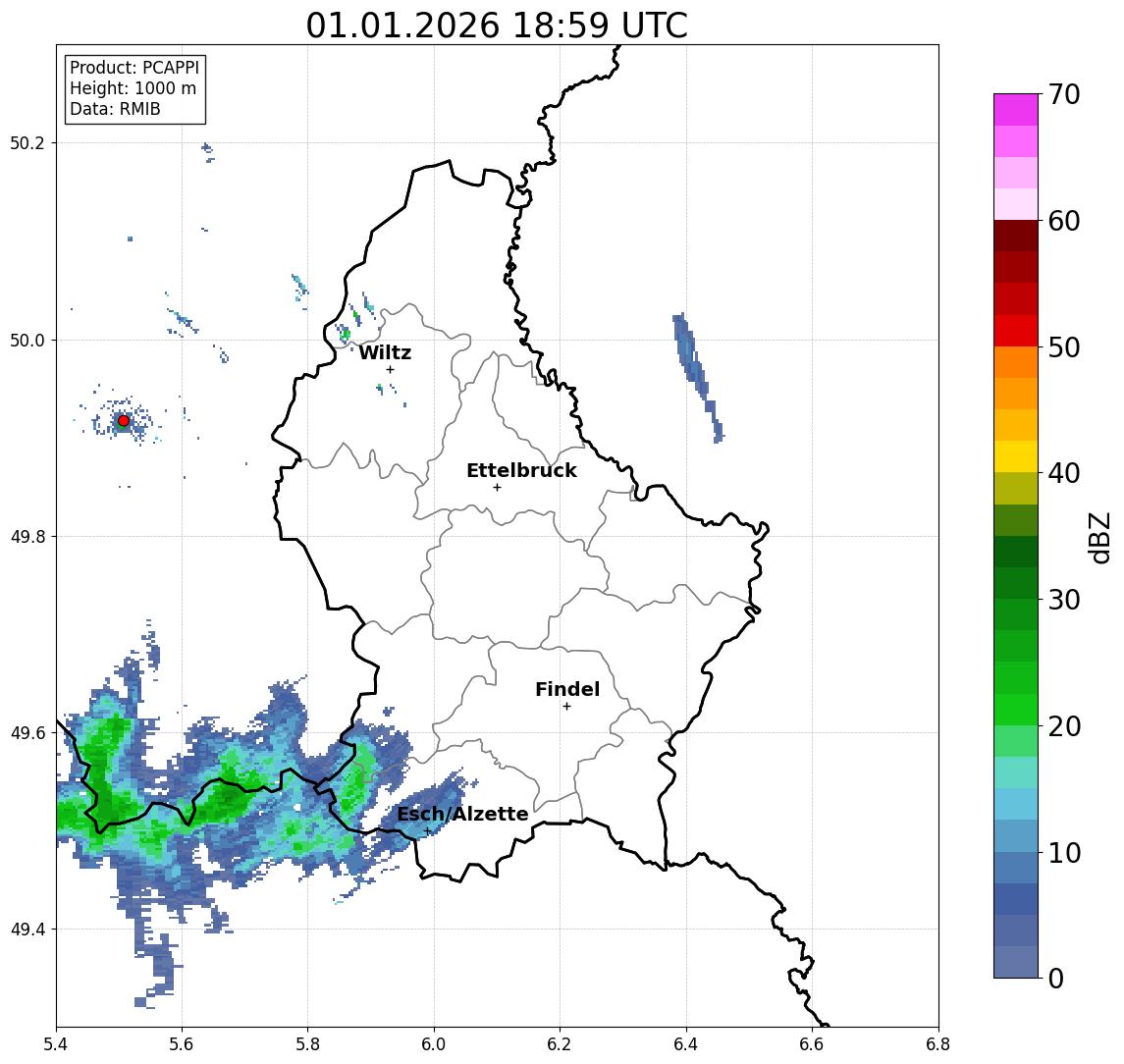
Task: Click the 30 colorbar tick label
Action: tap(1064, 600)
